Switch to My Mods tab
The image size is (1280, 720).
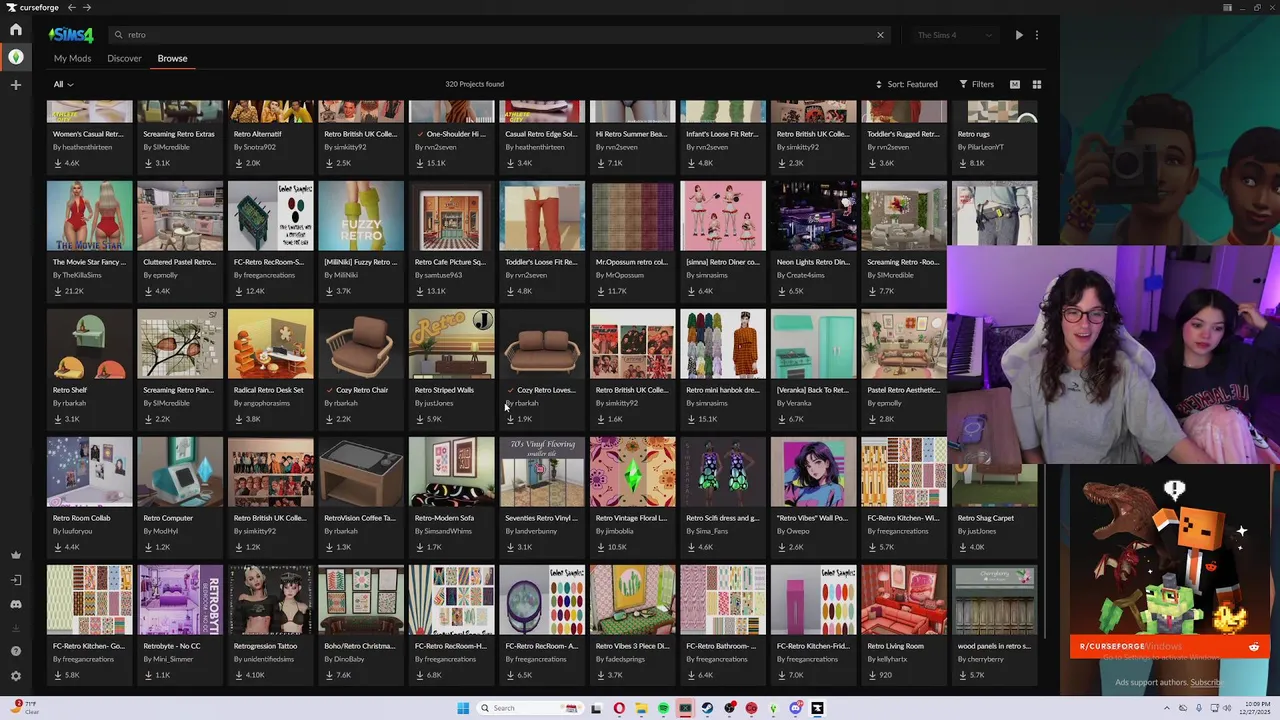click(72, 58)
